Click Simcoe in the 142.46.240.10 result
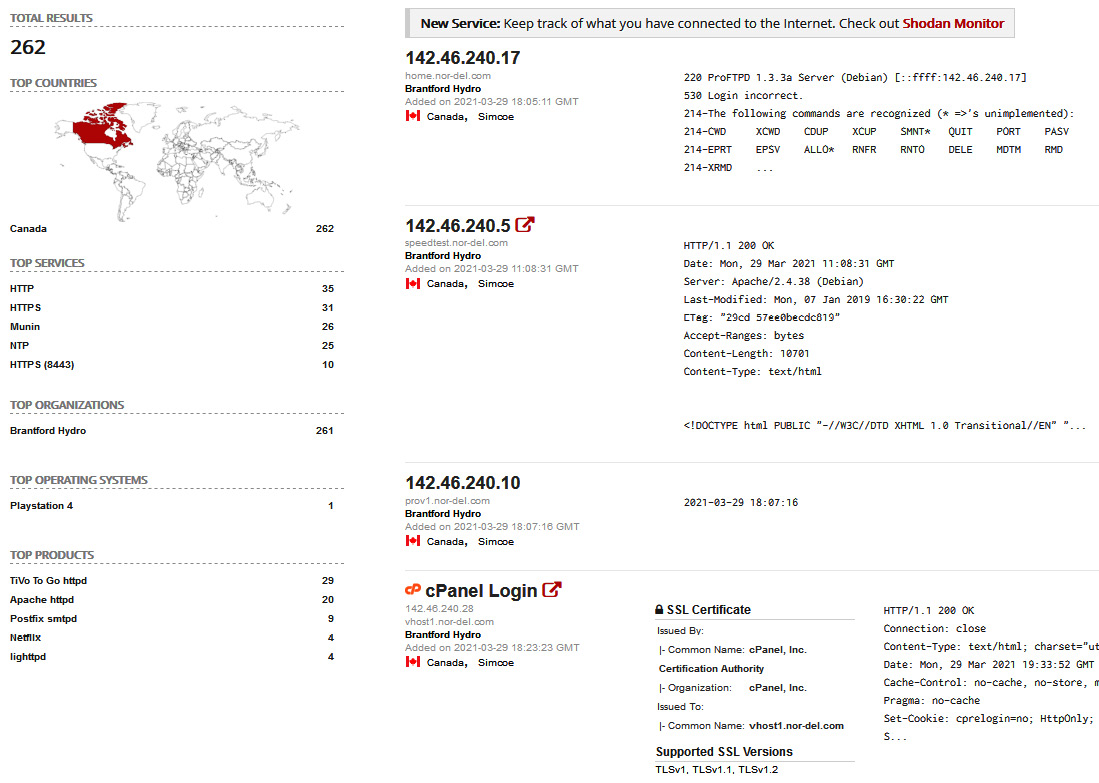The height and width of the screenshot is (783, 1099). [x=496, y=541]
